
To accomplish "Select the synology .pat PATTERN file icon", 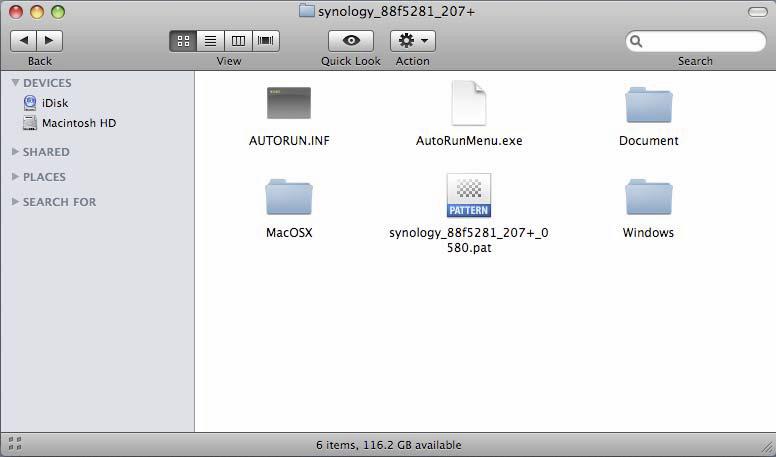I will 469,195.
